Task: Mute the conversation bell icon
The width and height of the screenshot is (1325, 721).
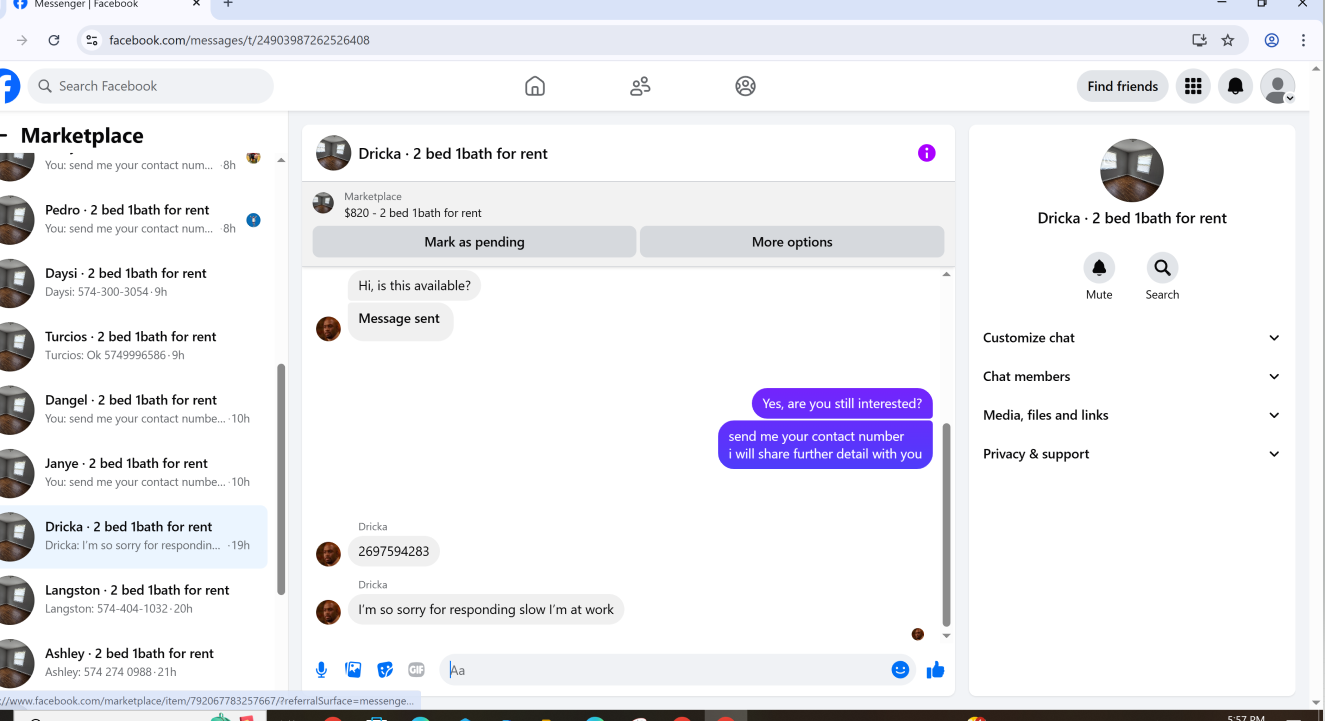Action: [1099, 268]
